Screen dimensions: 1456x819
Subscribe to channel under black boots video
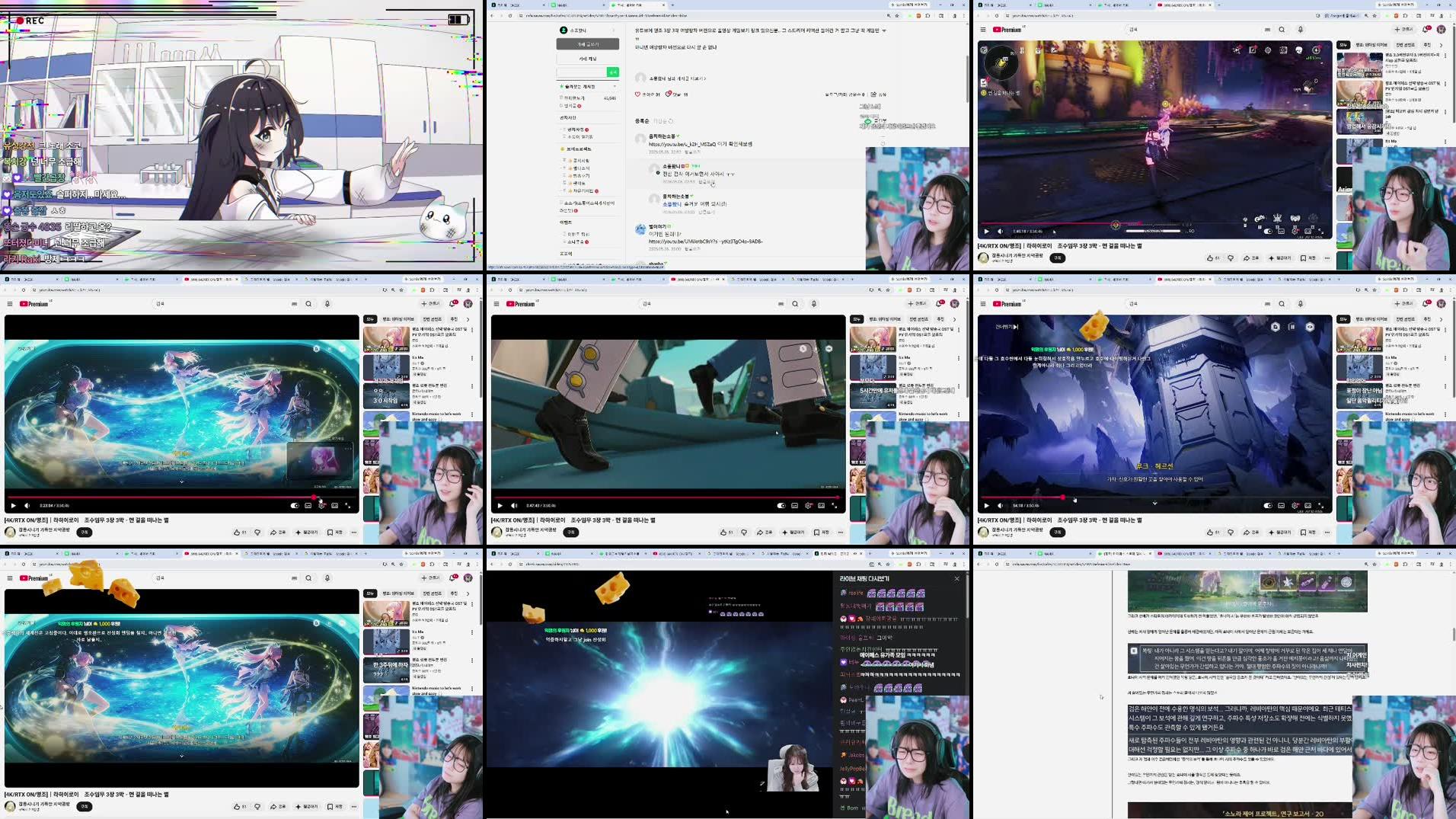[571, 533]
